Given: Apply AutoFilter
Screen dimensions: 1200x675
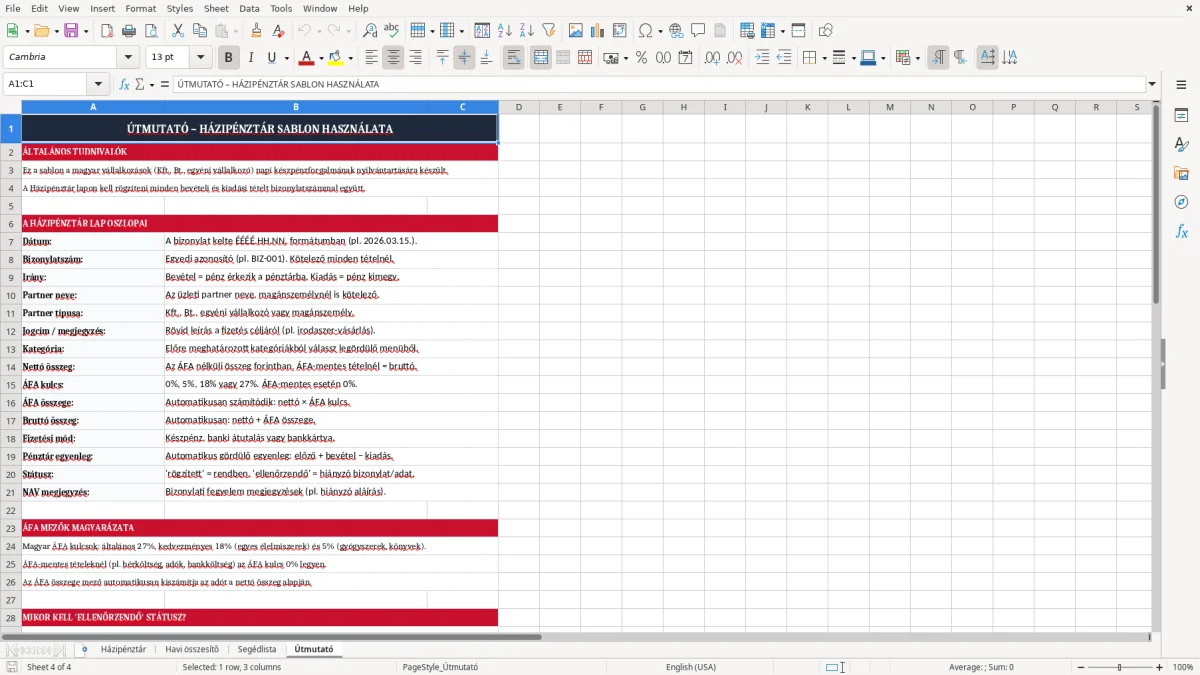Looking at the screenshot, I should 549,31.
